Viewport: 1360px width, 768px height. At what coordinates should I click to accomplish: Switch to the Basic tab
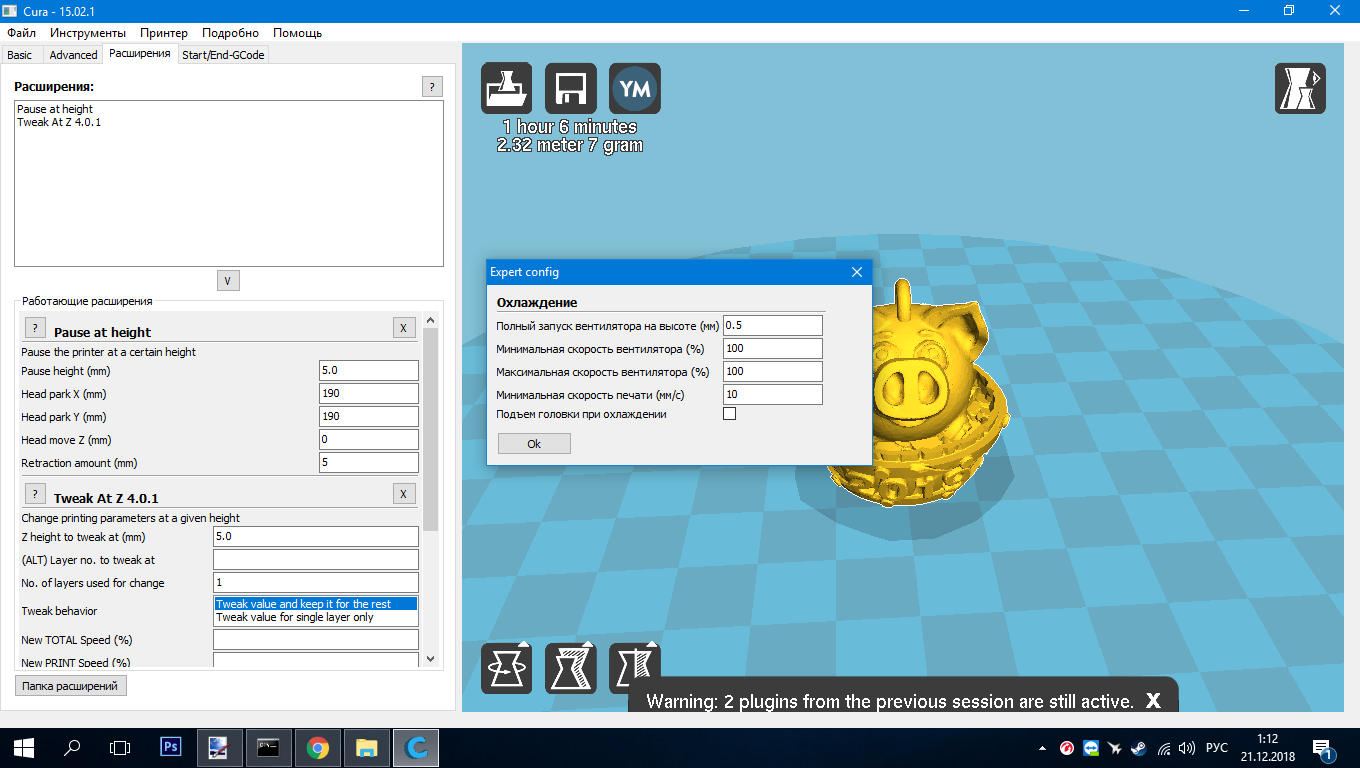[20, 55]
